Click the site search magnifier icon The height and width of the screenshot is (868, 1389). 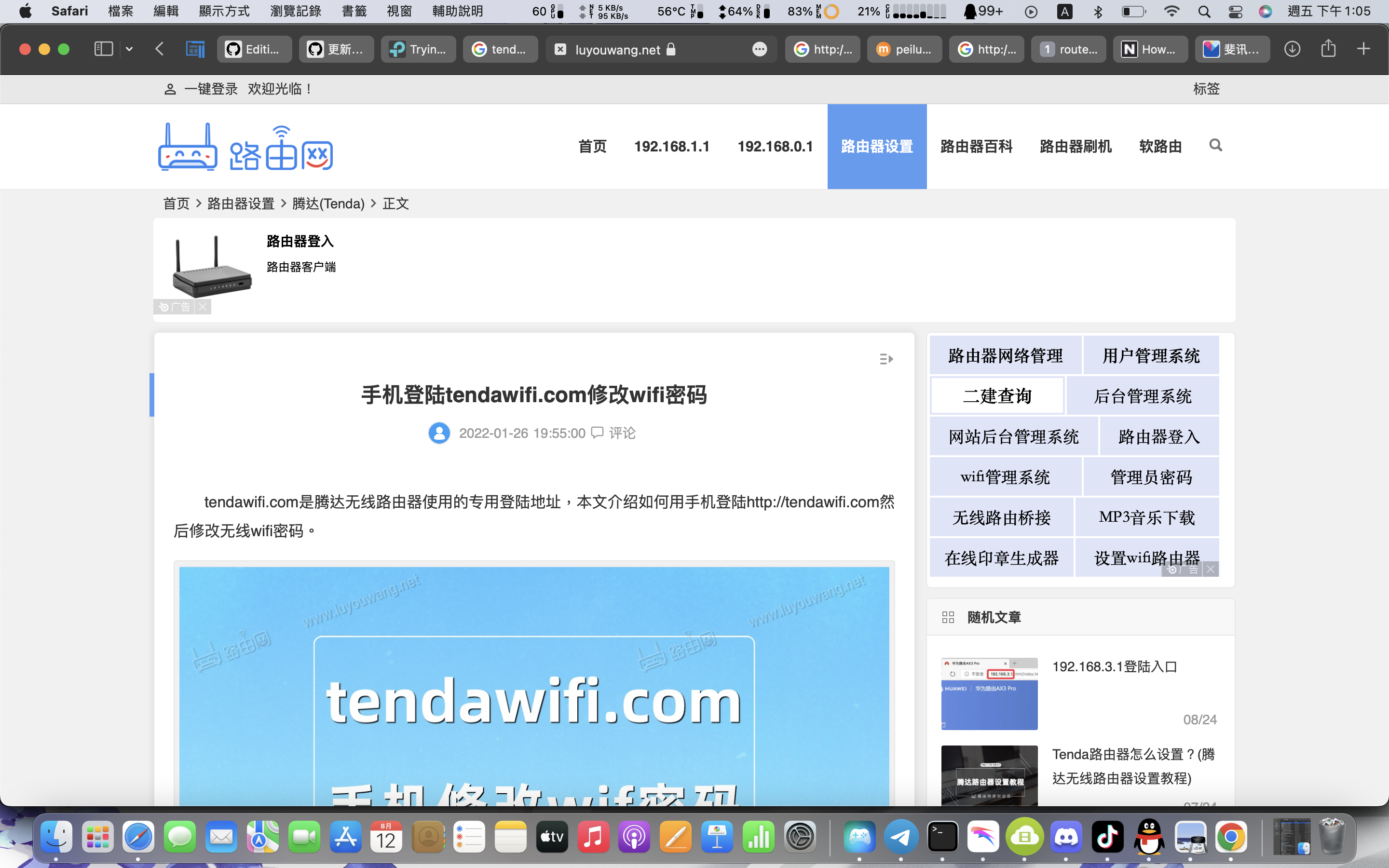coord(1215,145)
